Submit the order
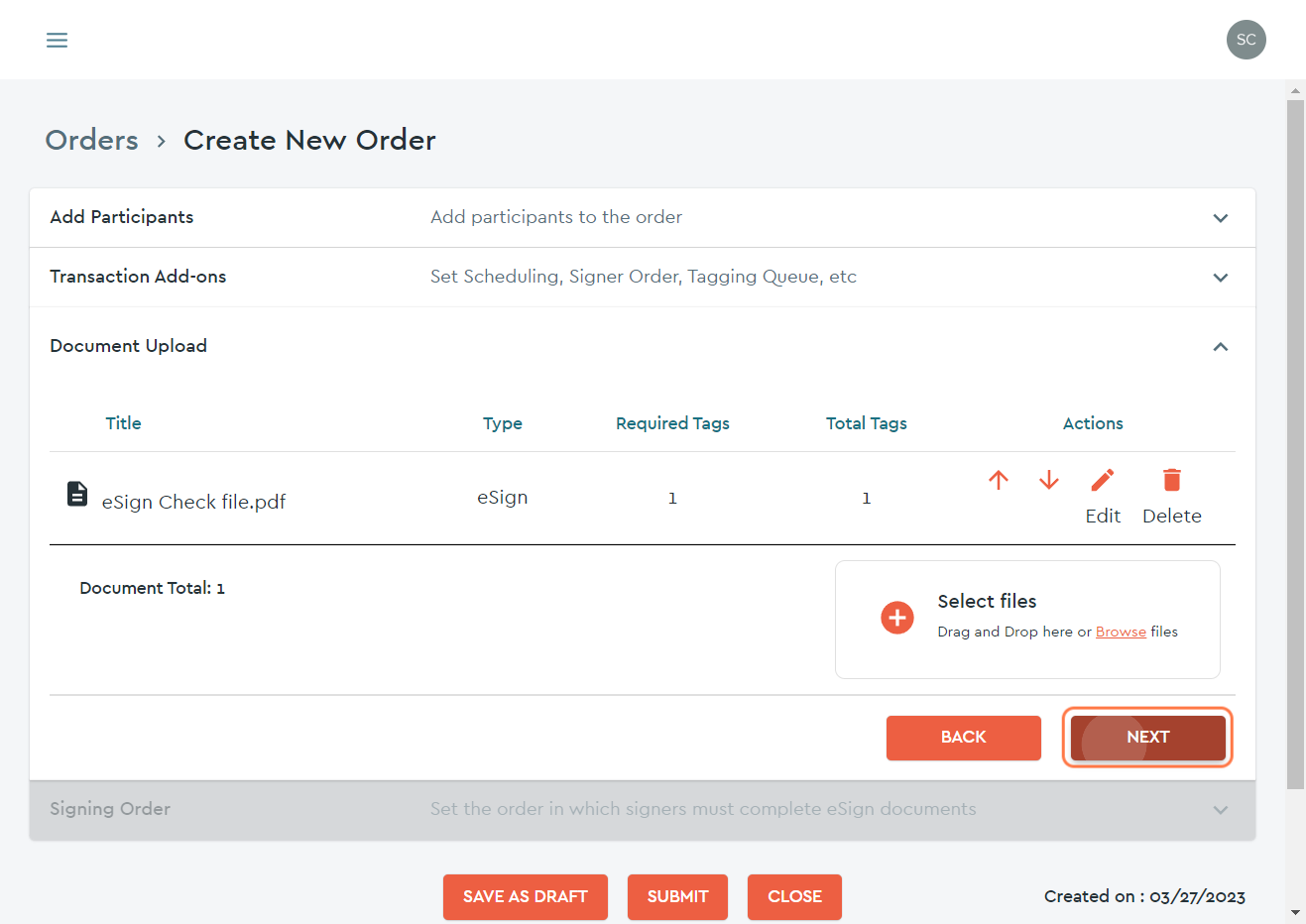The image size is (1306, 924). tap(678, 896)
